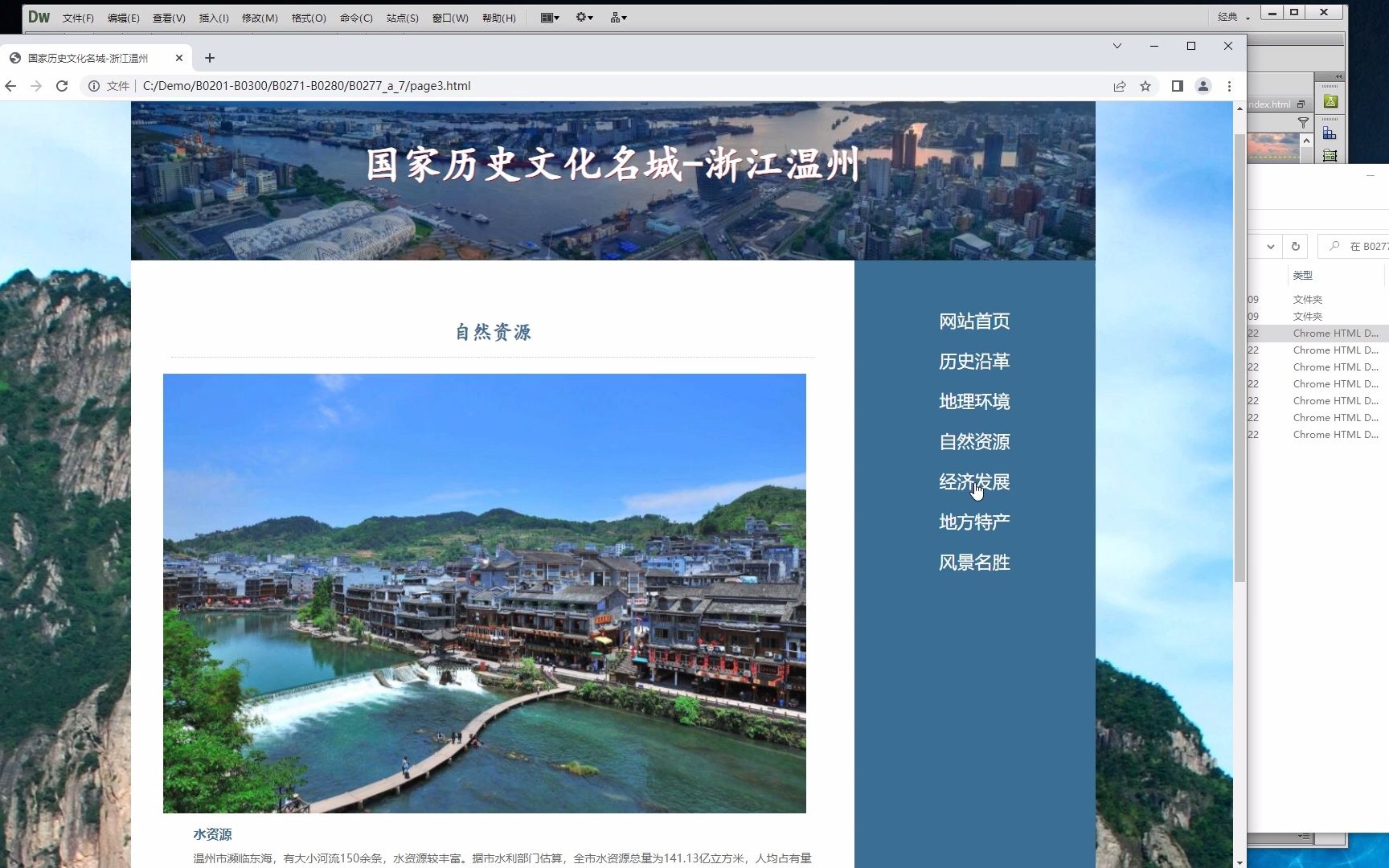Screen dimensions: 1389x868
Task: Click the browser profile avatar icon
Action: click(1203, 86)
